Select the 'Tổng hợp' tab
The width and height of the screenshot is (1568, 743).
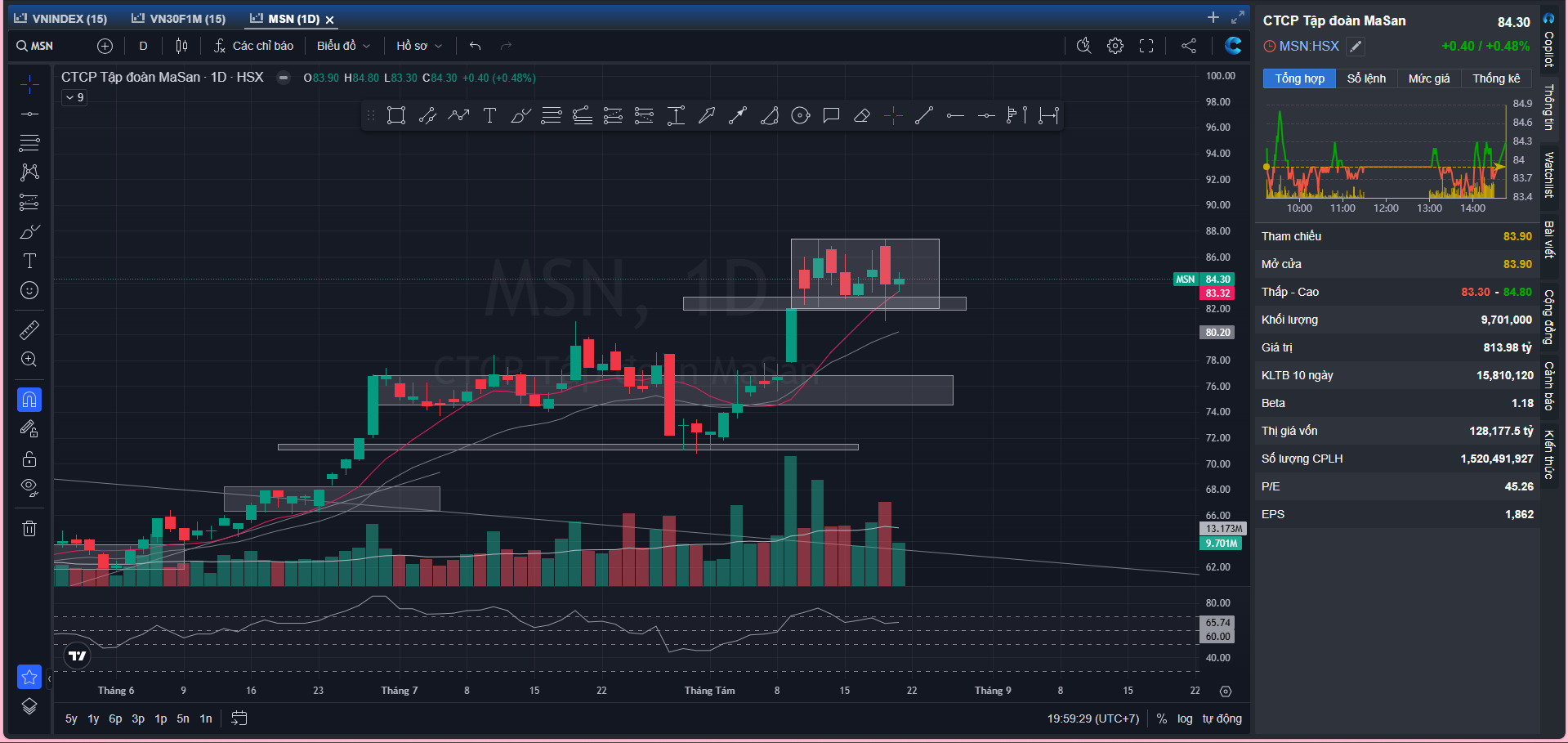1300,78
